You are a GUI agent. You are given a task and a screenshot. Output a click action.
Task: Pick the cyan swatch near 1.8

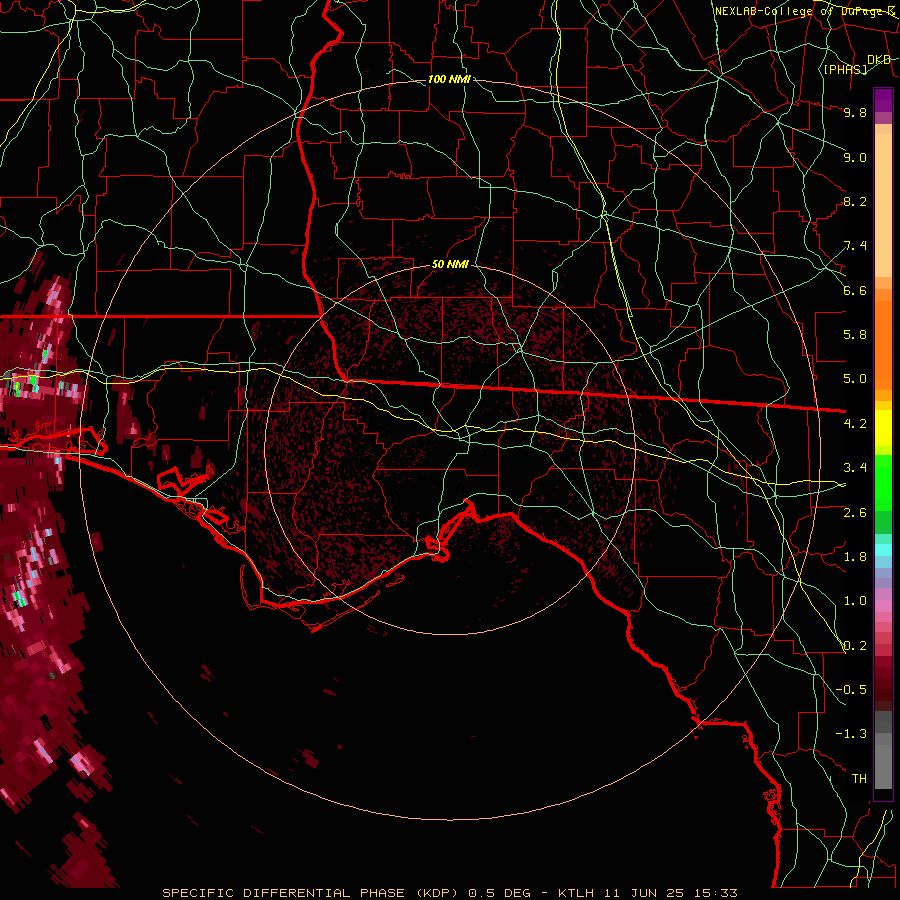(x=883, y=550)
